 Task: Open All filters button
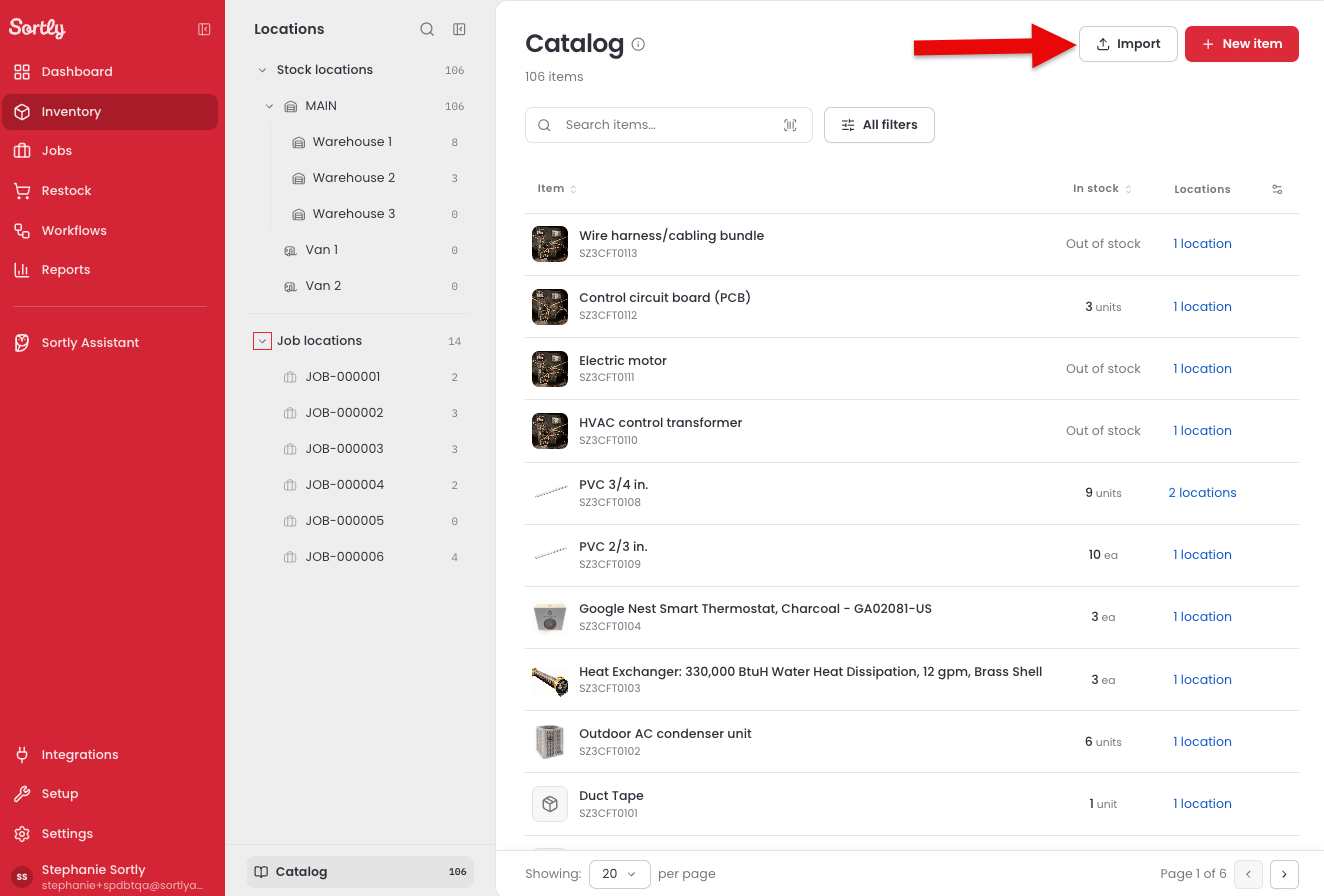pos(879,125)
